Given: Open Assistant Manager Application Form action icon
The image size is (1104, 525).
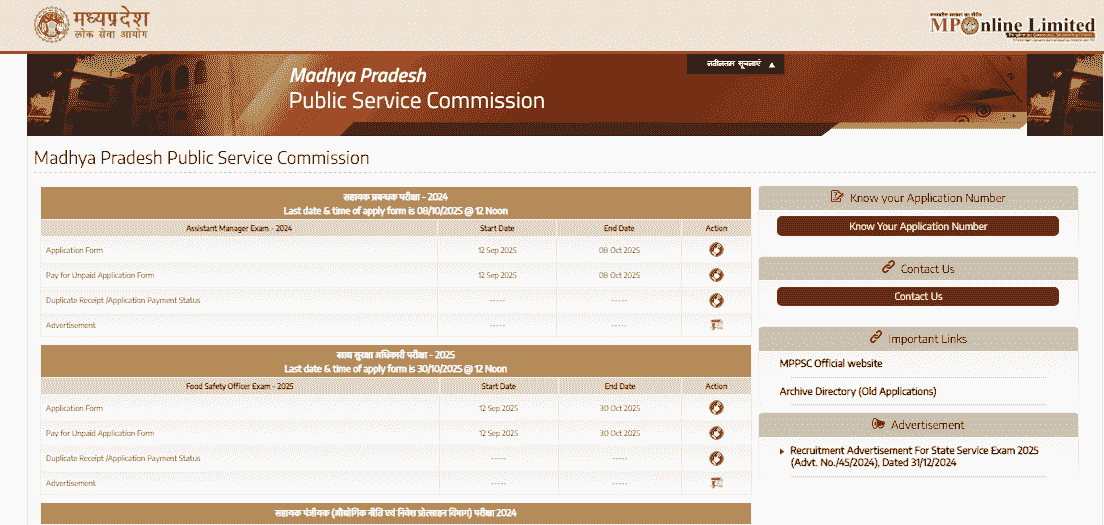Looking at the screenshot, I should 716,250.
